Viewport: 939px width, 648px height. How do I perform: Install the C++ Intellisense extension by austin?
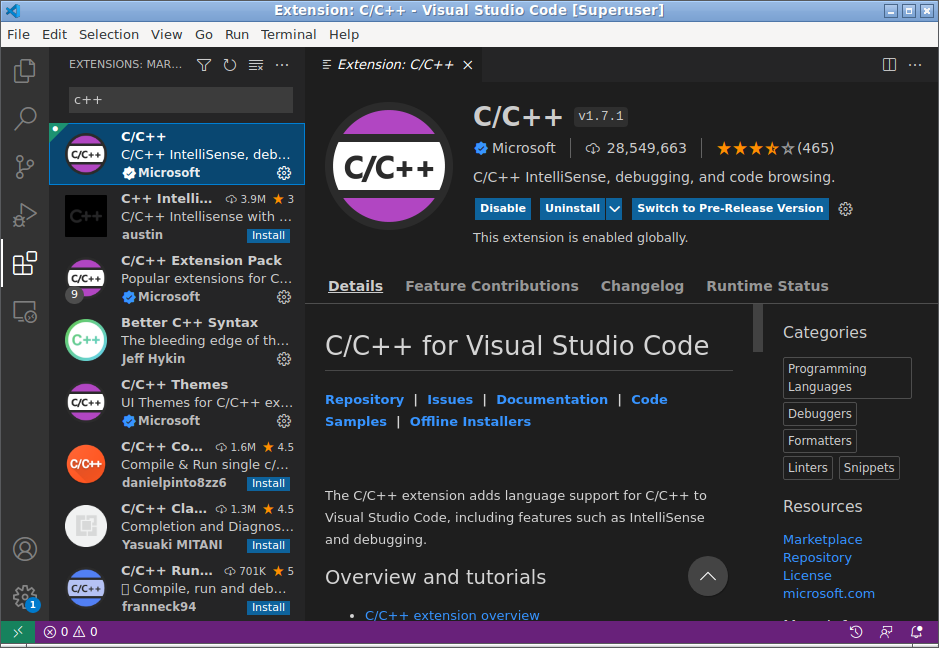(x=268, y=235)
